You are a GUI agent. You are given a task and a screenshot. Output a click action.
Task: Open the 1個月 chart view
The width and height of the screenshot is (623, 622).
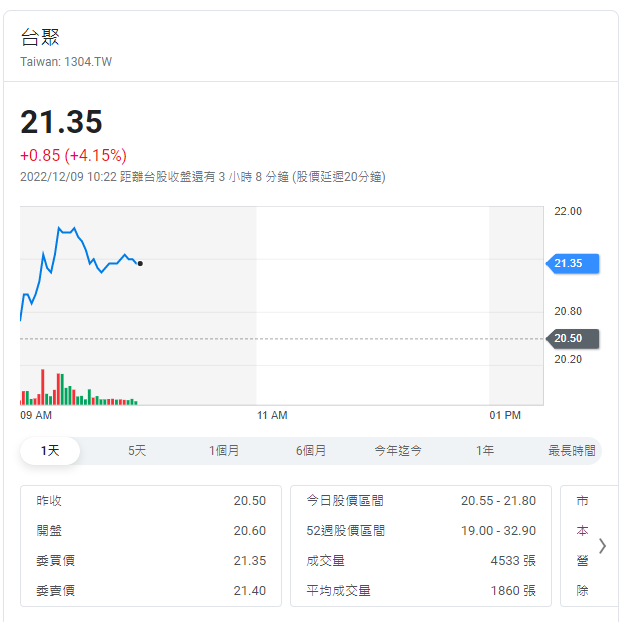tap(224, 451)
